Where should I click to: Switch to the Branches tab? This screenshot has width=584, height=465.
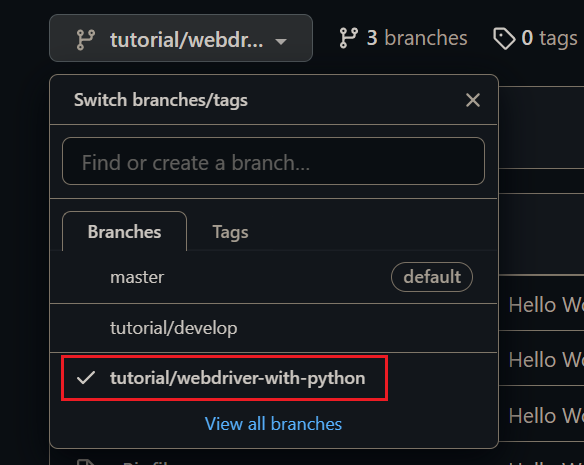point(124,231)
